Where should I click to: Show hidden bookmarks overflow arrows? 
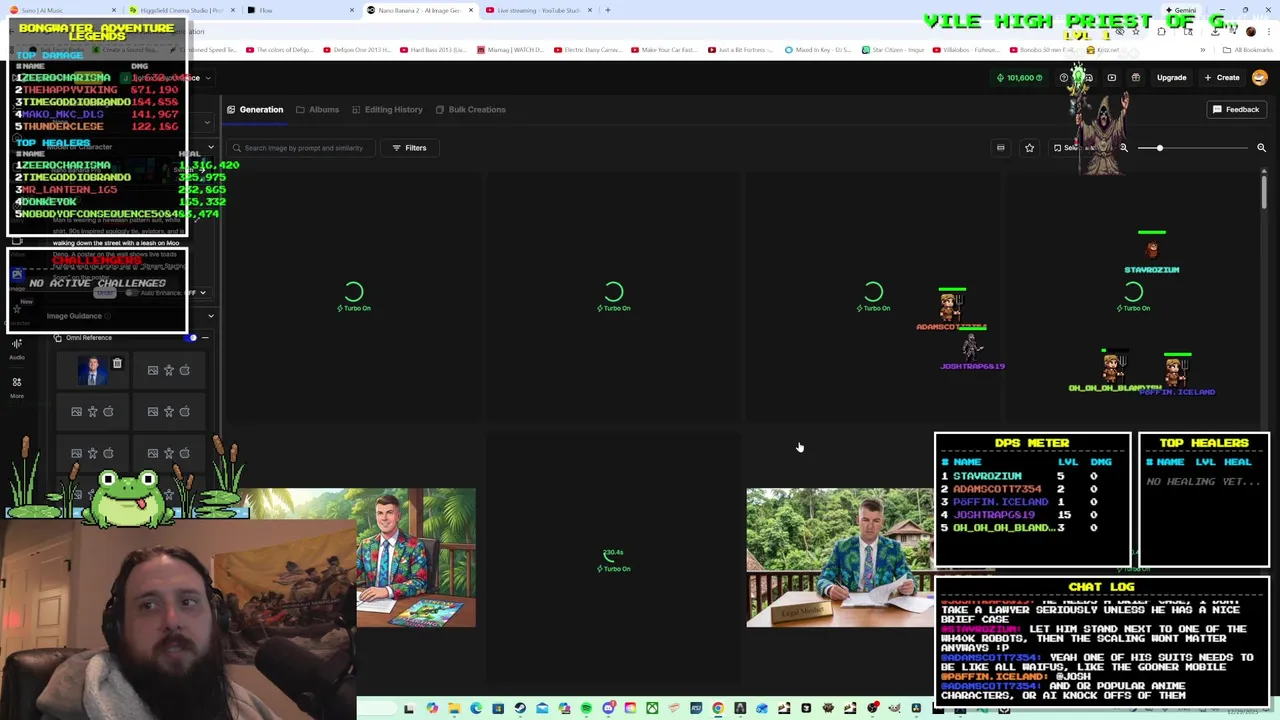1203,49
